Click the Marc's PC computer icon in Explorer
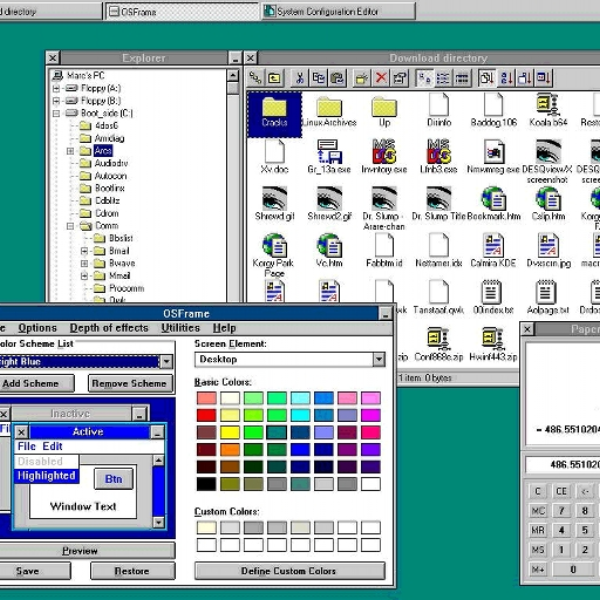The height and width of the screenshot is (600, 600). pyautogui.click(x=57, y=75)
